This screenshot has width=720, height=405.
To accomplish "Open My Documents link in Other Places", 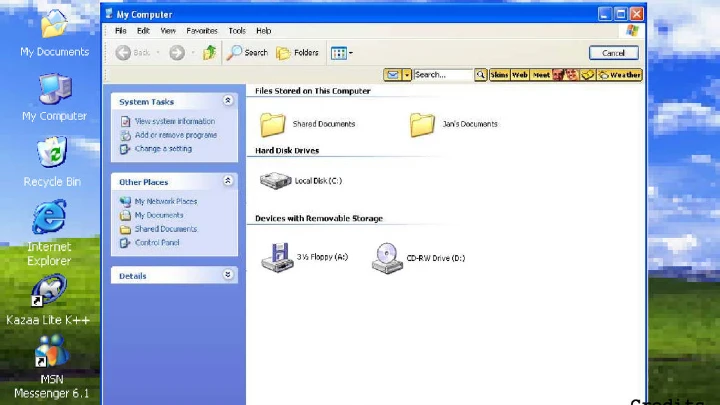I will point(159,215).
